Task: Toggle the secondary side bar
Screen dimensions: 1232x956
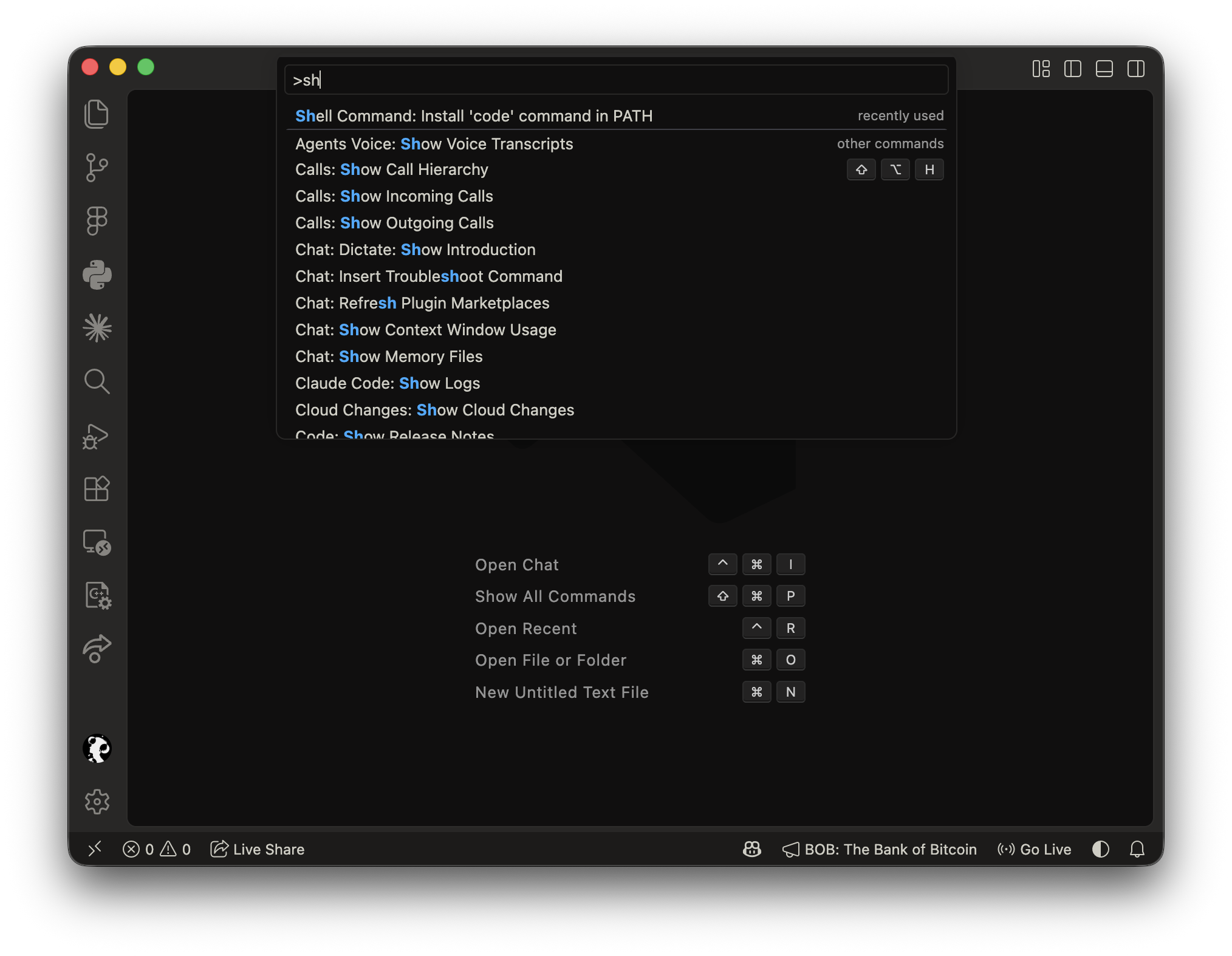Action: click(1136, 69)
